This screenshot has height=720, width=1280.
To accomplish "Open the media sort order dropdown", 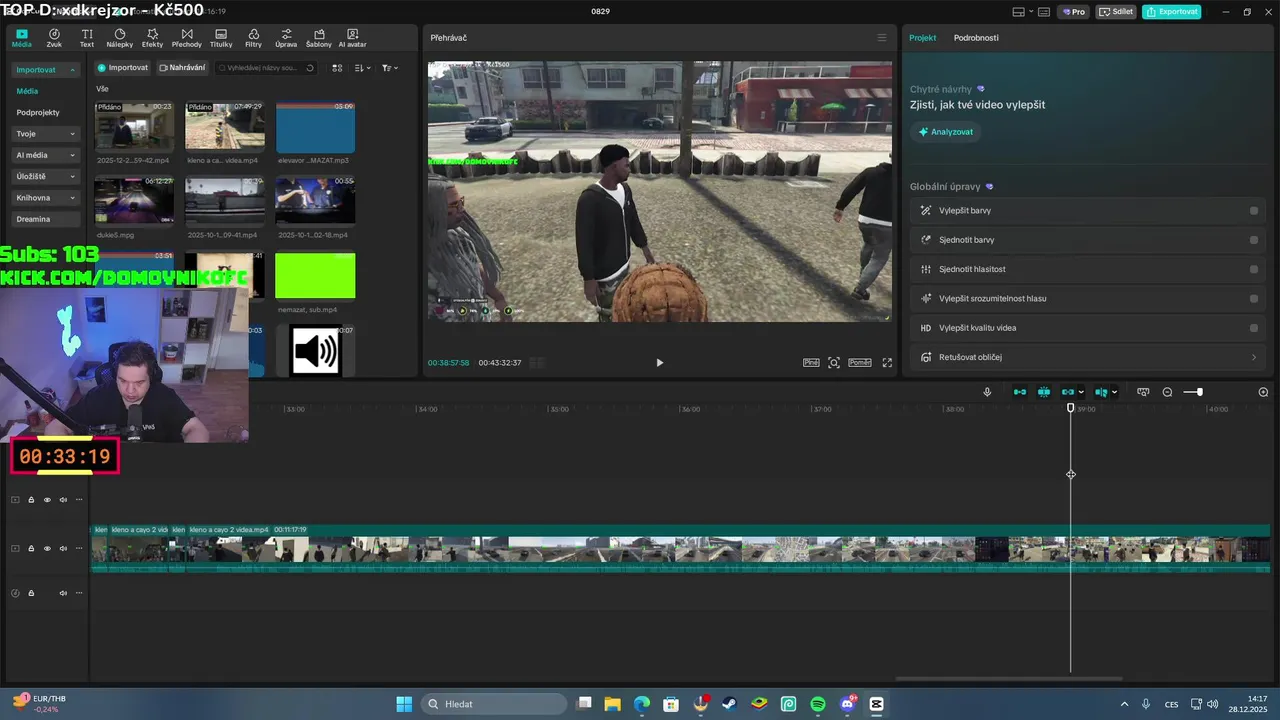I will coord(363,68).
